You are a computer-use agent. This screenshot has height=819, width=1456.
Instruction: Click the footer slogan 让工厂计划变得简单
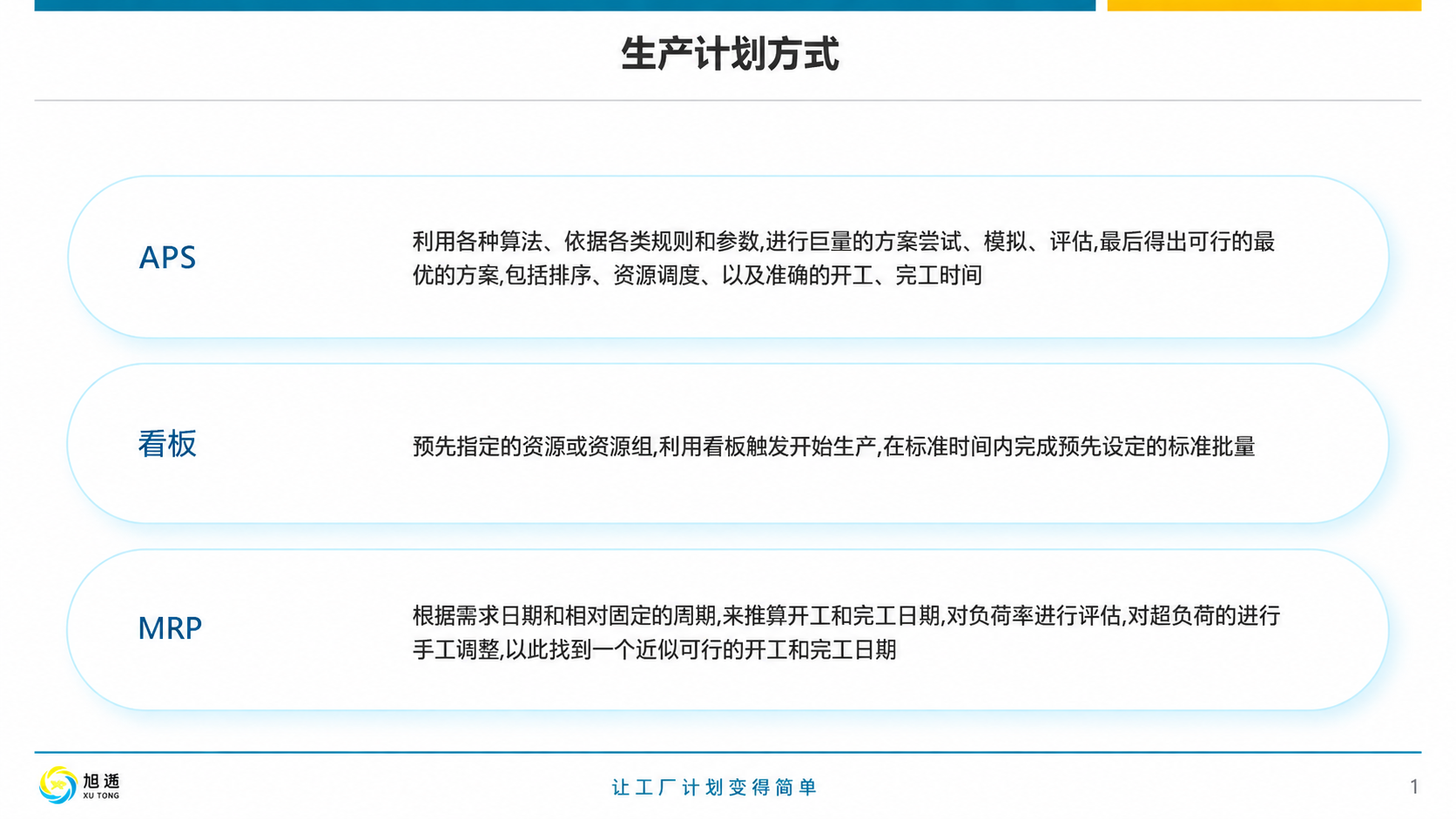coord(714,788)
